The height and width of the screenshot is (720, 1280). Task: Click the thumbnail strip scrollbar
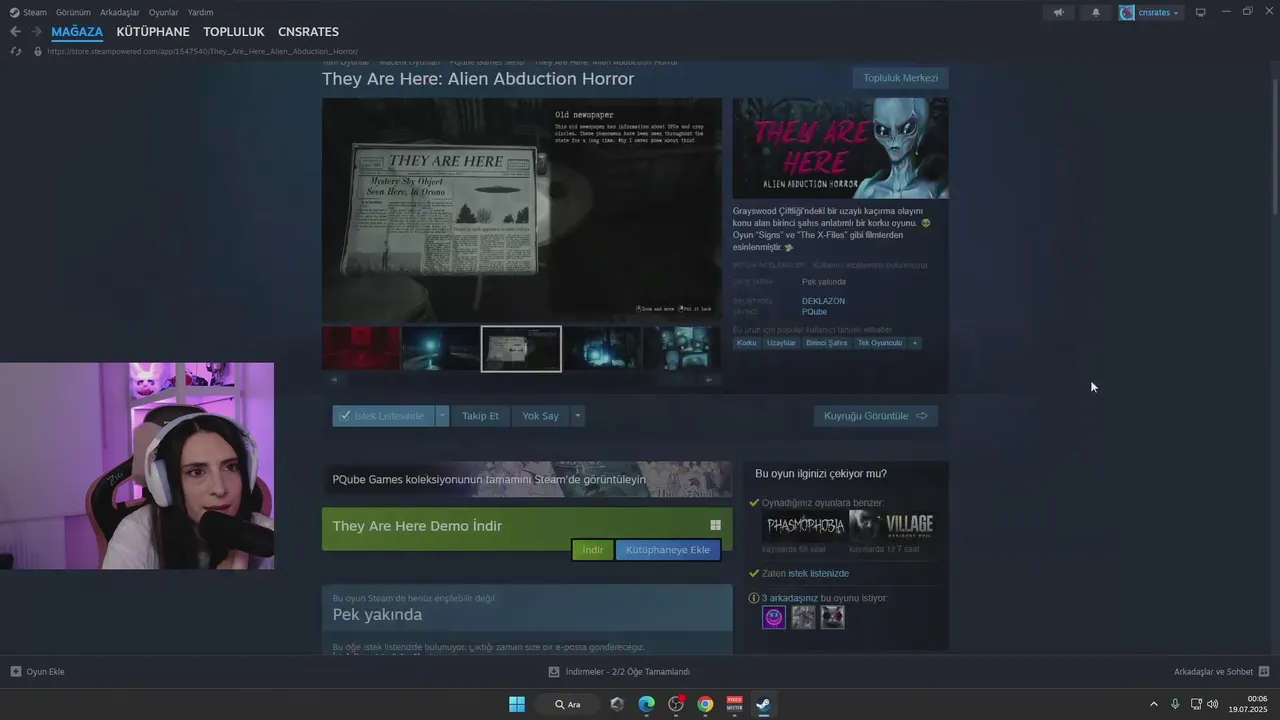point(521,380)
